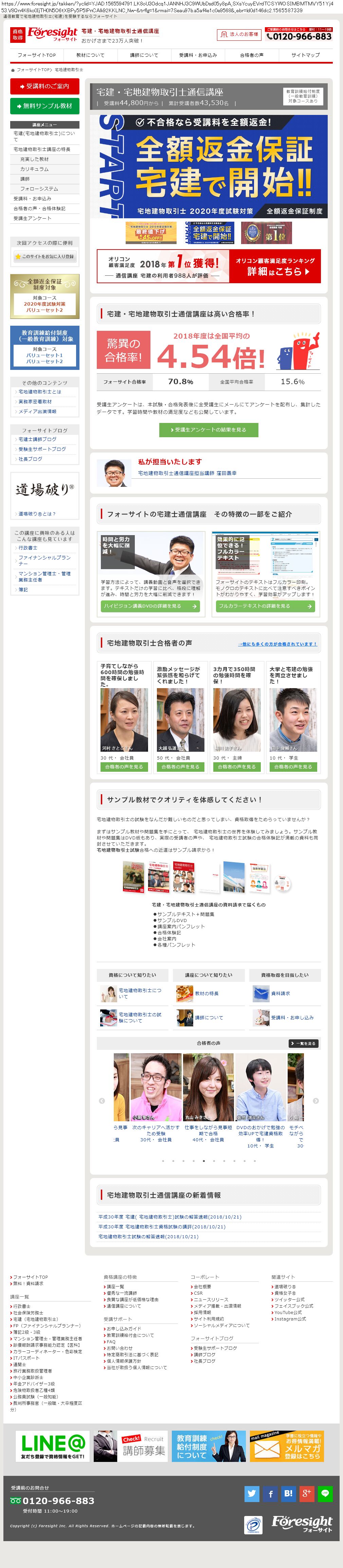Viewport: 343px width, 1568px height.
Task: Click the home icon in breadcrumb
Action: coord(13,69)
